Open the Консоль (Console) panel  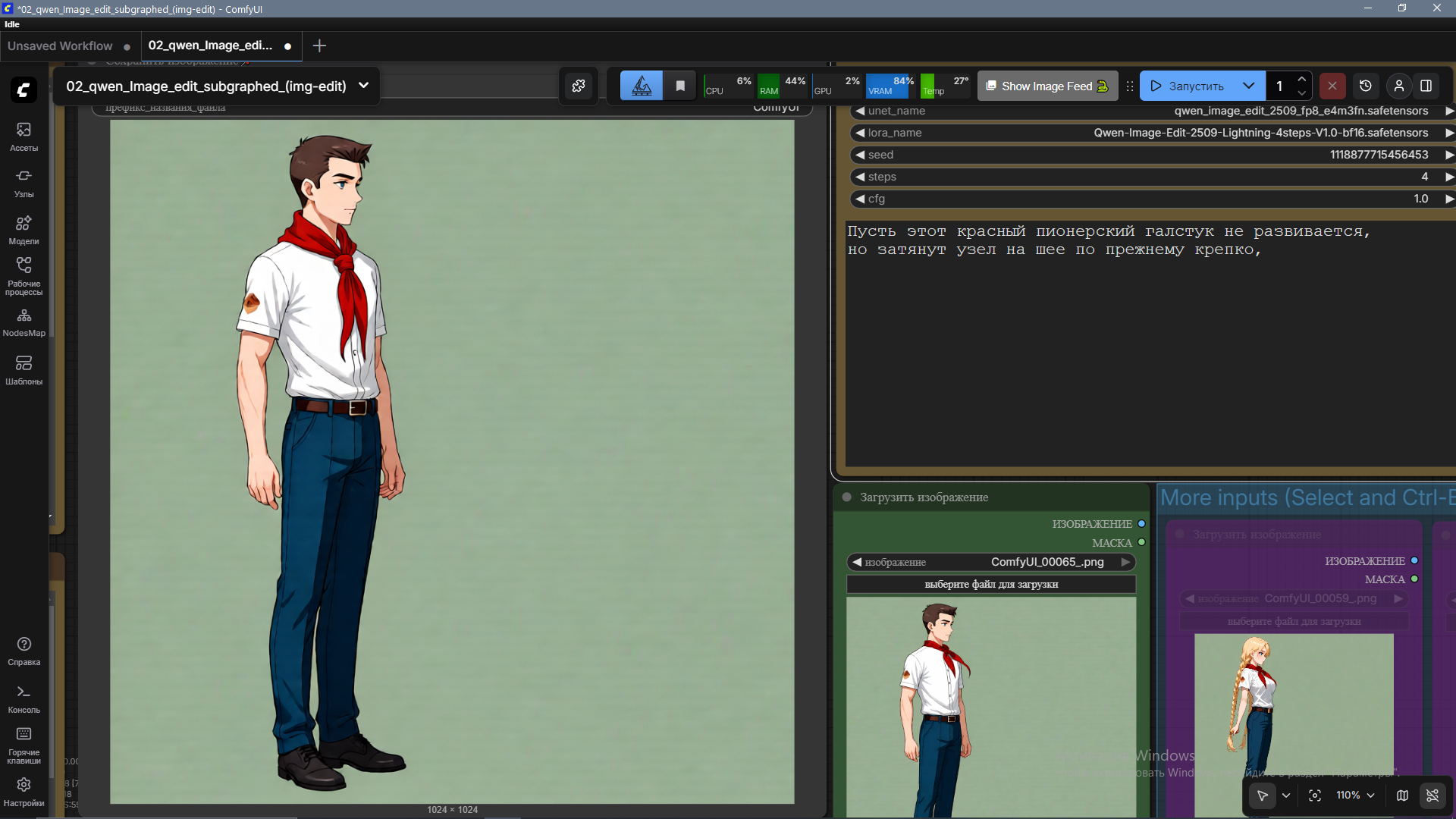(x=24, y=698)
